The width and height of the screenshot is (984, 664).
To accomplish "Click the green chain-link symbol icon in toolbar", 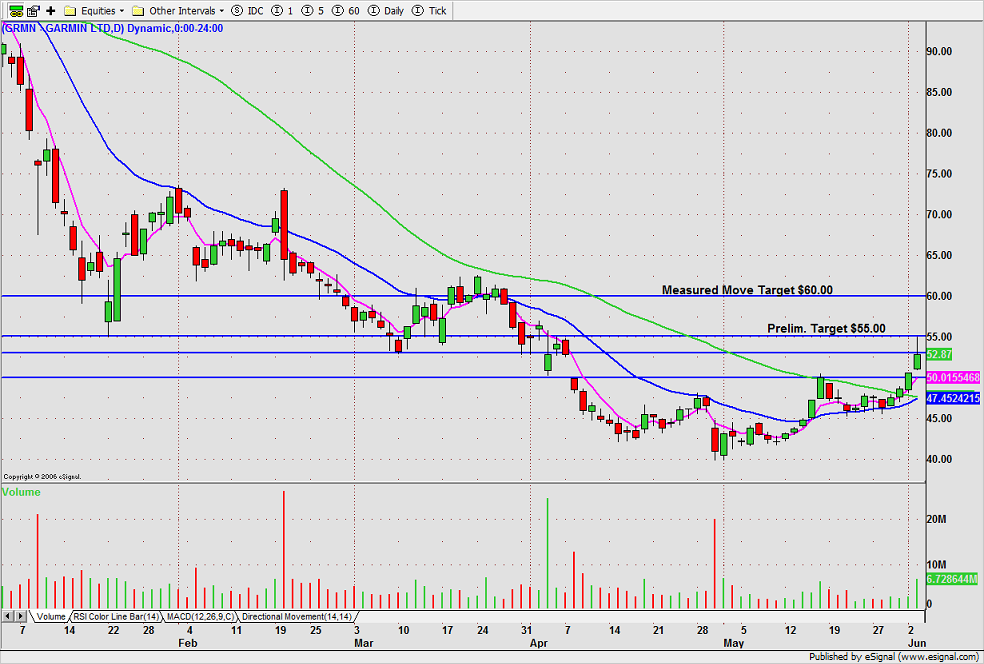I will 16,11.
